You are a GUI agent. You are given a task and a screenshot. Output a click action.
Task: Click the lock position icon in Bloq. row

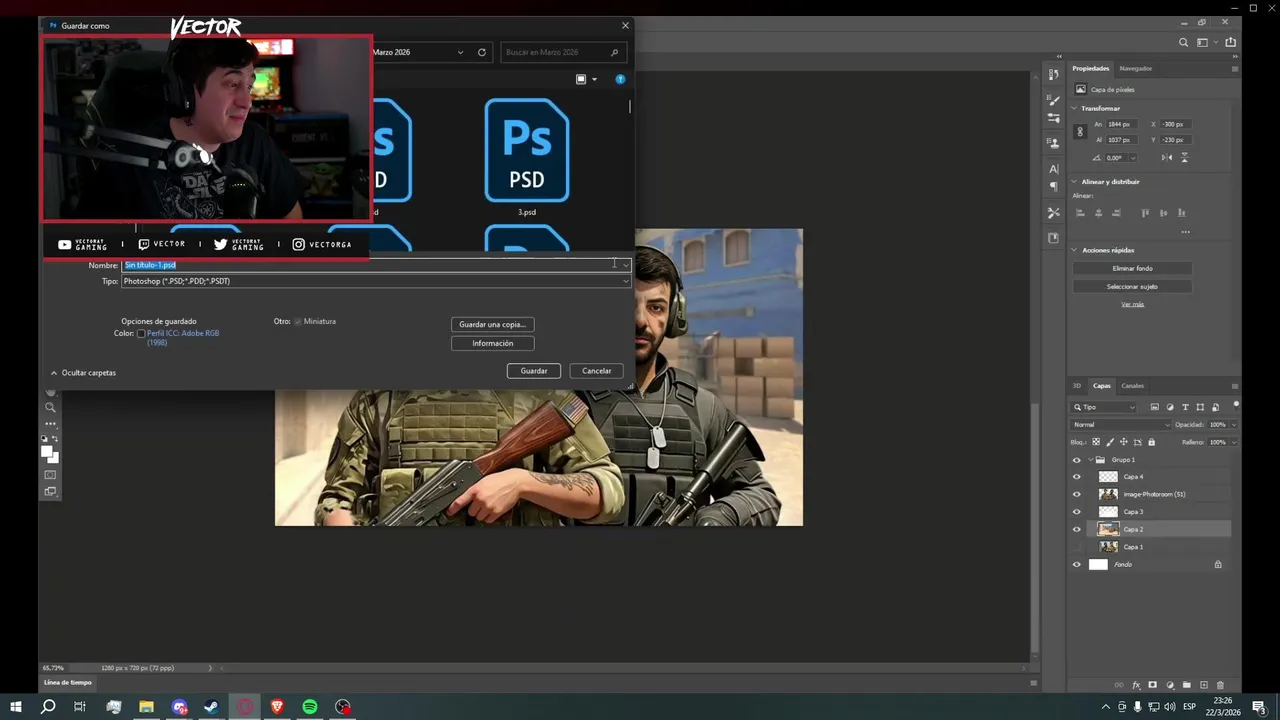[1124, 442]
